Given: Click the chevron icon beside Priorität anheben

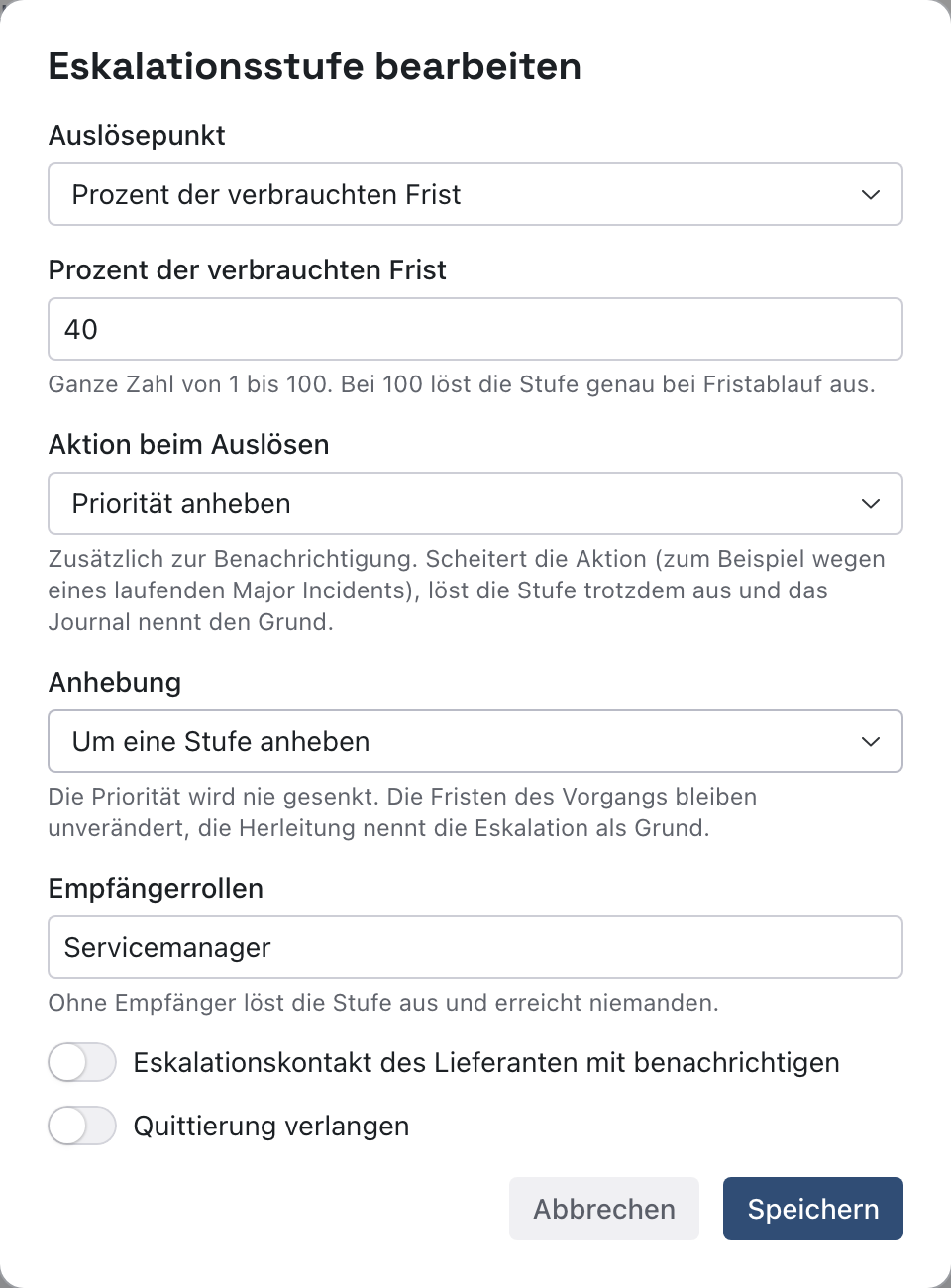Looking at the screenshot, I should pos(871,504).
